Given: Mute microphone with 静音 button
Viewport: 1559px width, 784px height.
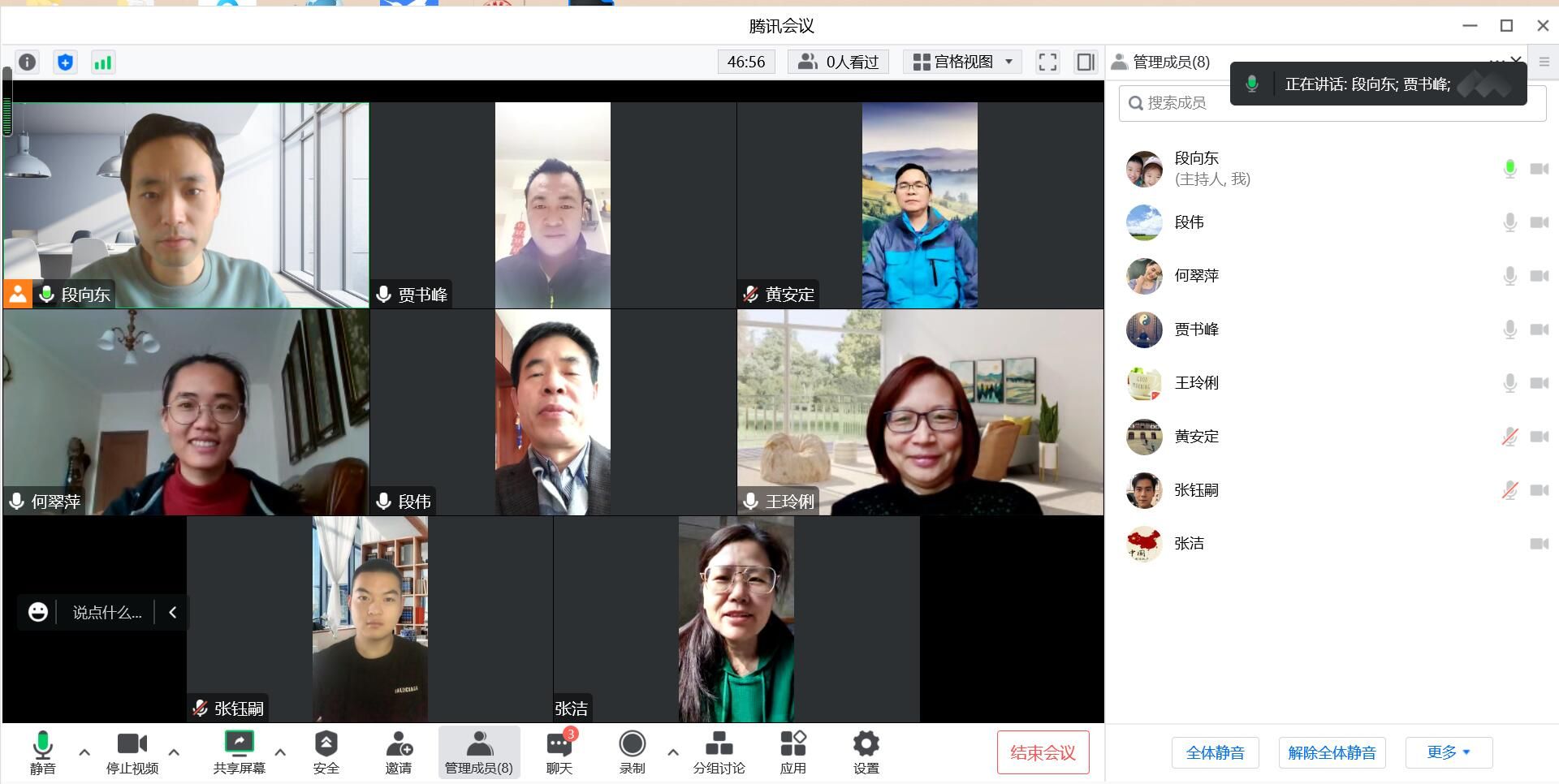Looking at the screenshot, I should [42, 752].
